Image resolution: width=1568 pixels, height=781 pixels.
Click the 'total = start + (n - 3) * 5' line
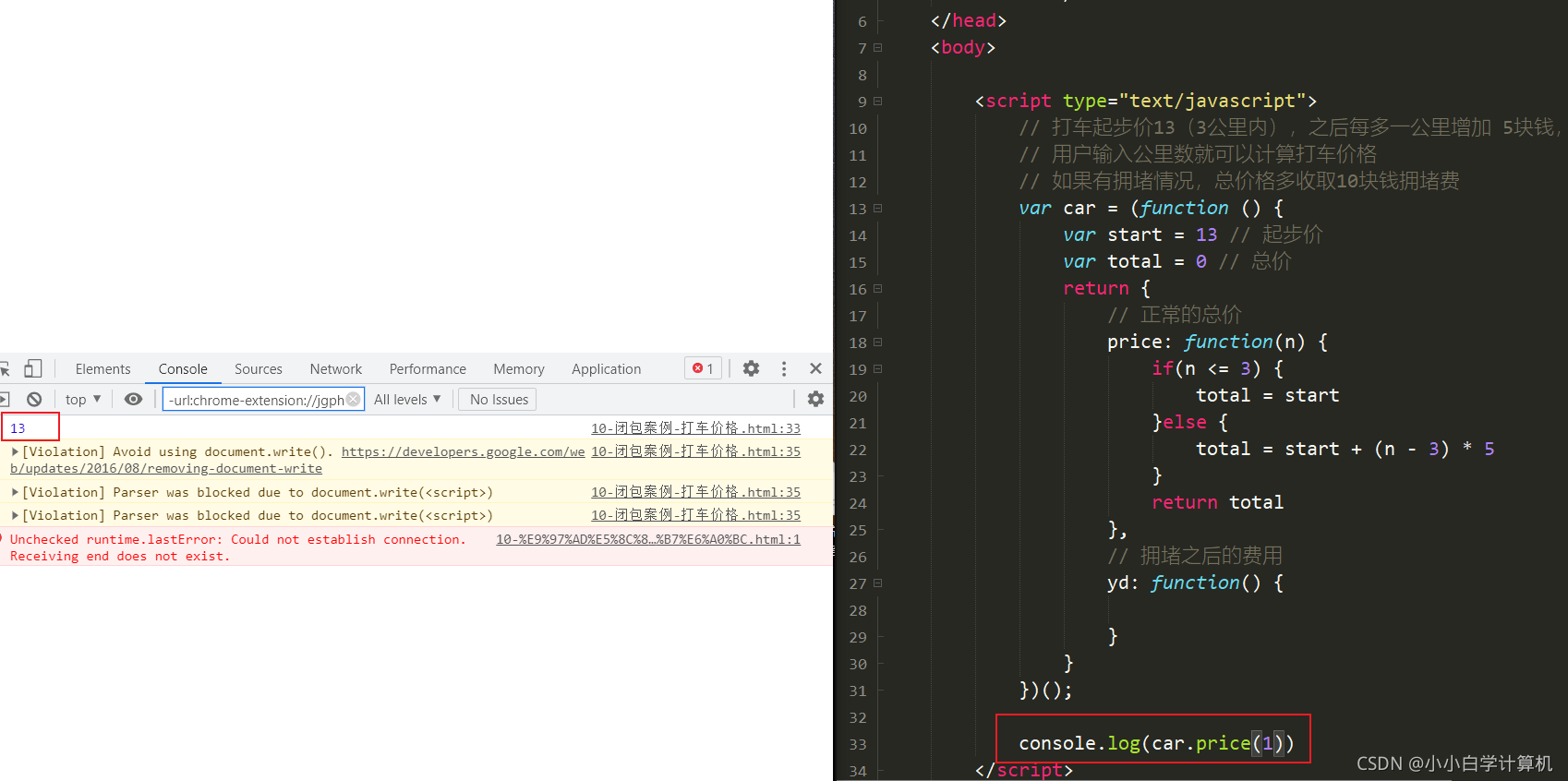(x=1345, y=449)
